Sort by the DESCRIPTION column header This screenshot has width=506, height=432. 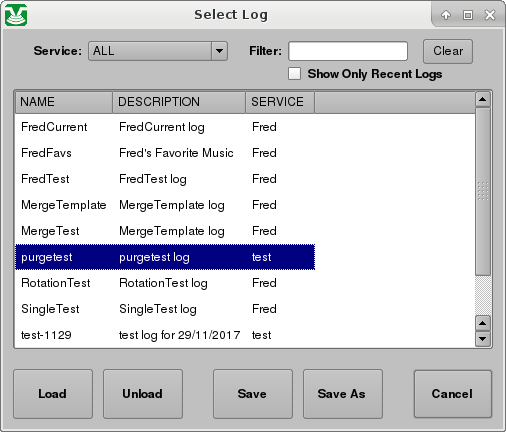[179, 102]
